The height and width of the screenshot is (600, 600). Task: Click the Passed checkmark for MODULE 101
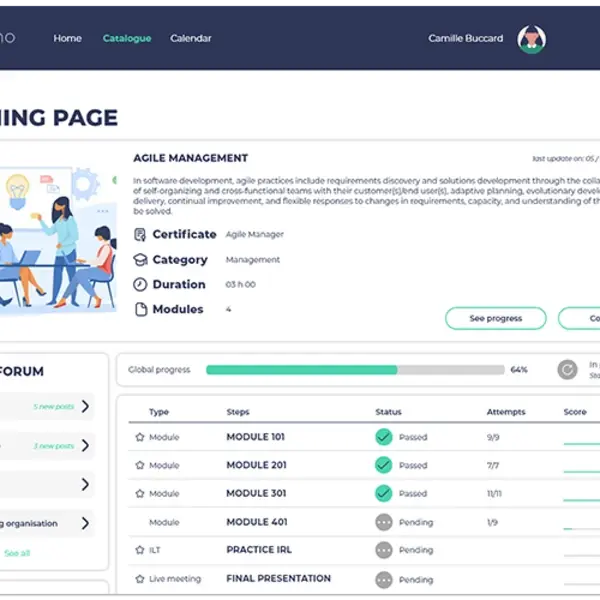tap(384, 437)
